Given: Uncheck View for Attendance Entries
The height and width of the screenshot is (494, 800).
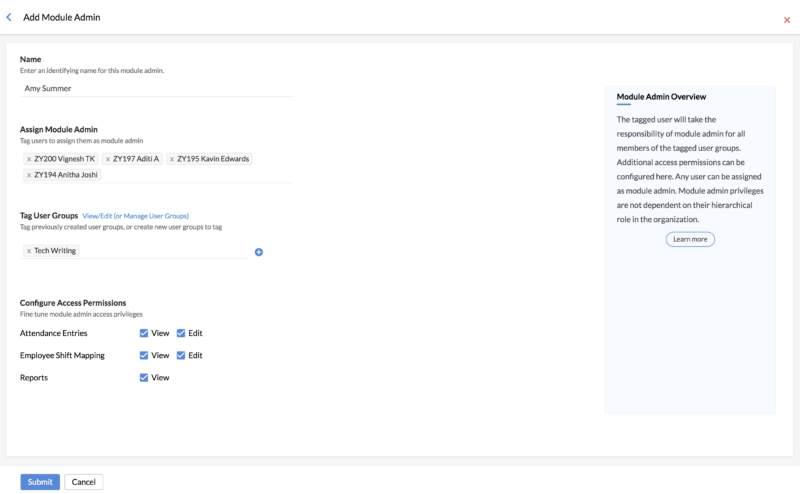Looking at the screenshot, I should [144, 333].
